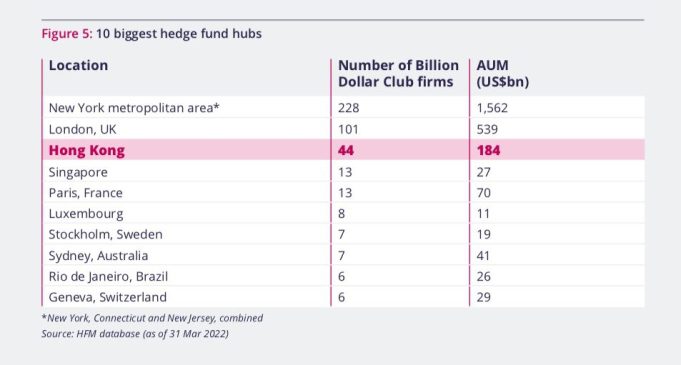Click the London, UK location cell
Screen dimensions: 681x365
tap(83, 129)
